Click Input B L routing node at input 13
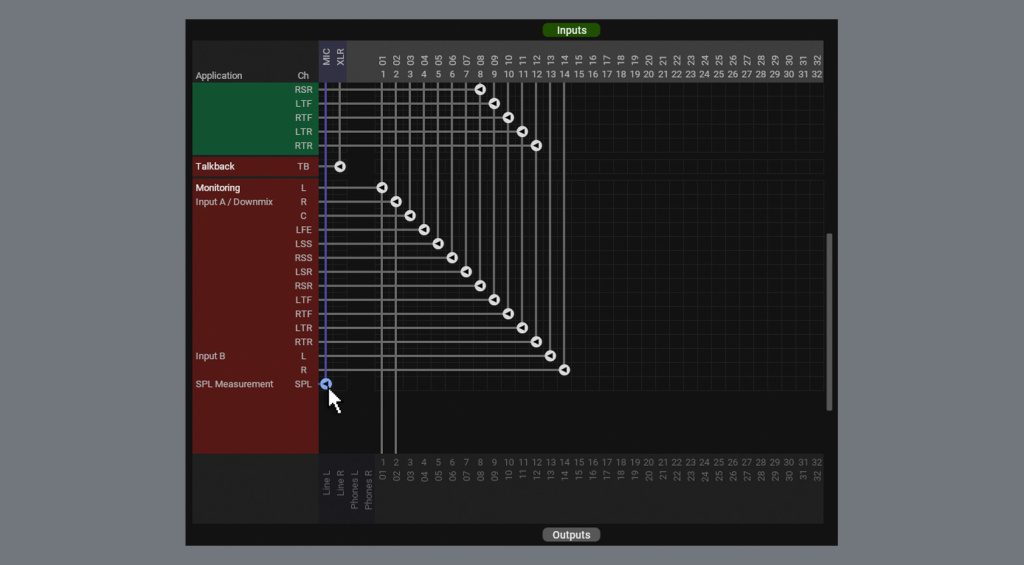 click(550, 356)
